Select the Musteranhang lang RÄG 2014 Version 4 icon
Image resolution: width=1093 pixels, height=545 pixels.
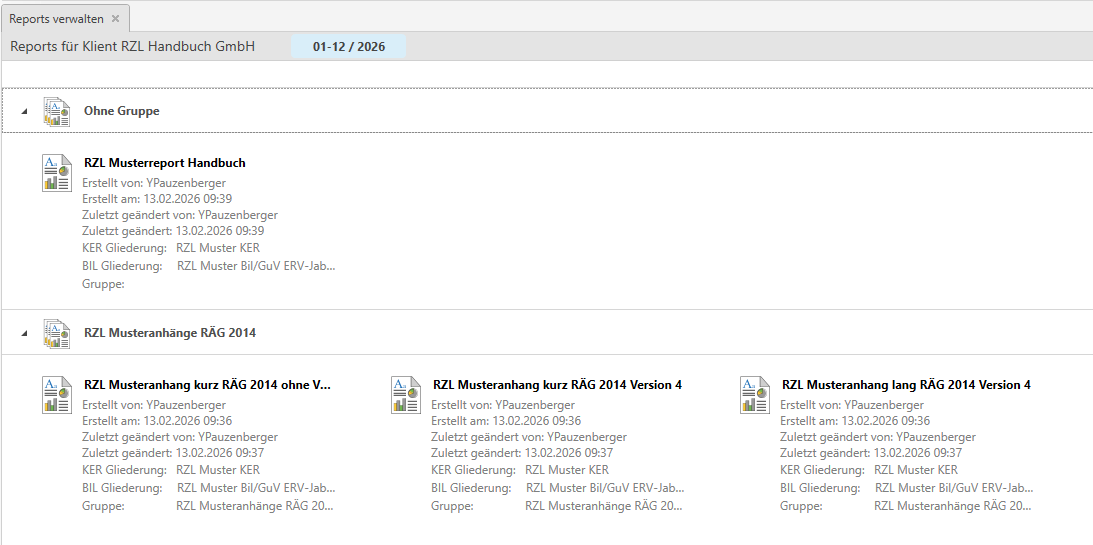click(x=755, y=395)
